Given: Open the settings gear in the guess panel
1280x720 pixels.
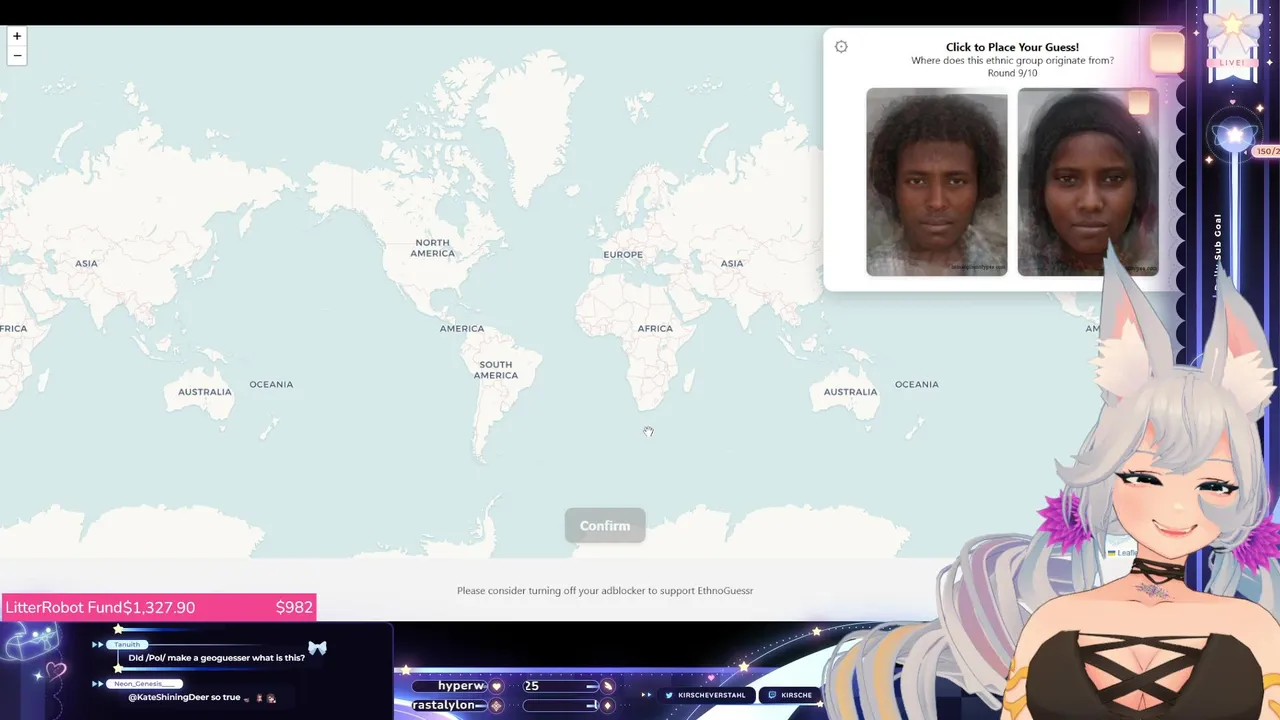Looking at the screenshot, I should 841,47.
